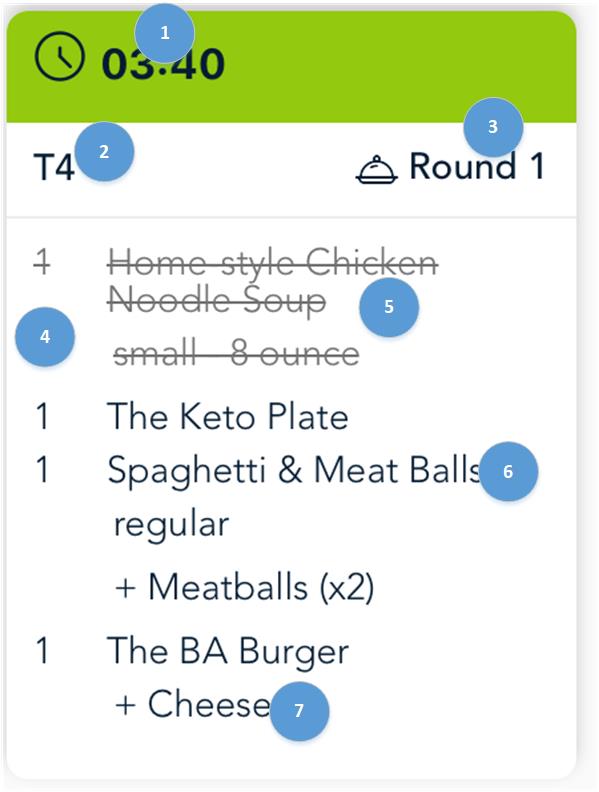Screen dimensions: 599x792
Task: Mark The BA Burger as done
Action: (x=228, y=651)
